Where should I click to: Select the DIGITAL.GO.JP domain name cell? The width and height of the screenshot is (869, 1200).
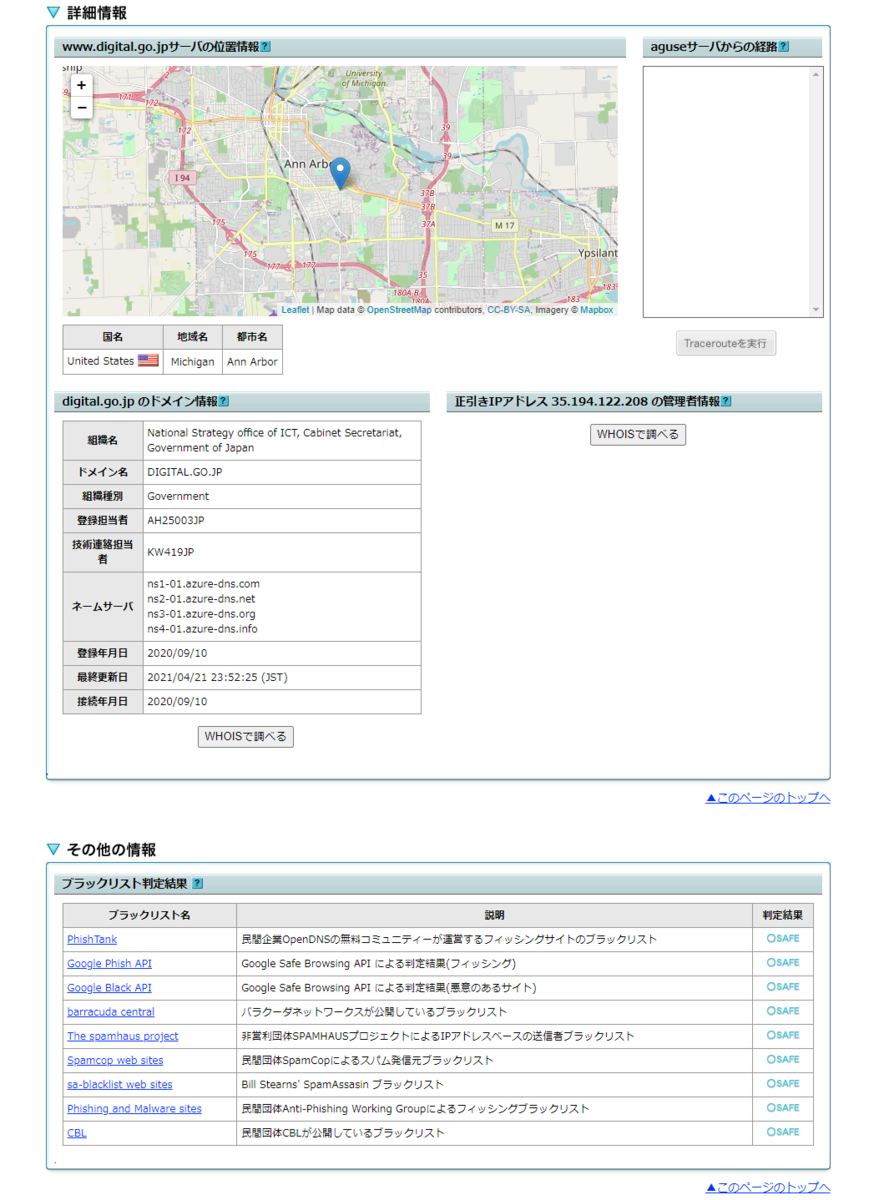(x=281, y=472)
